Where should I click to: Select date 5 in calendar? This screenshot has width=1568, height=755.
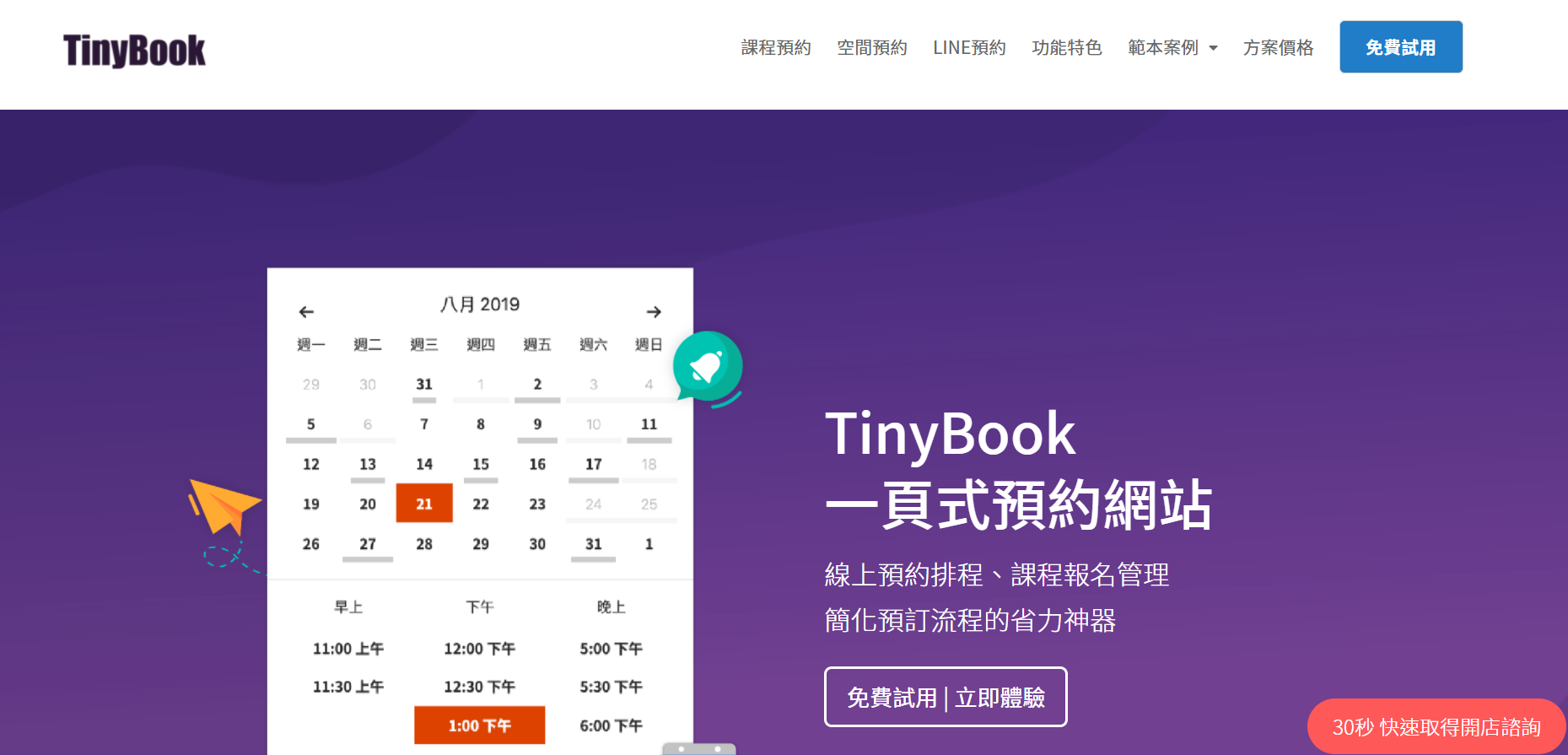pos(311,424)
